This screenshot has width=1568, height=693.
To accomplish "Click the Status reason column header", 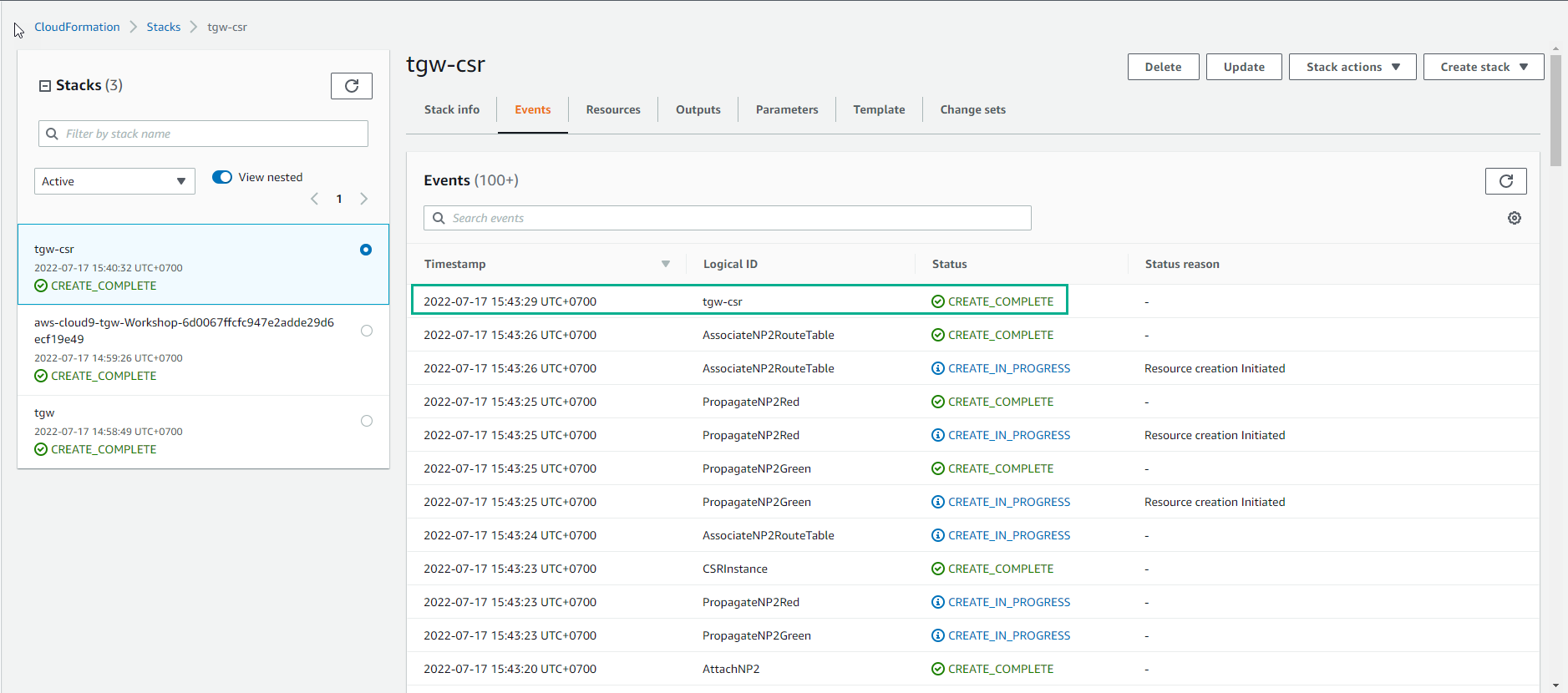I will [1182, 264].
